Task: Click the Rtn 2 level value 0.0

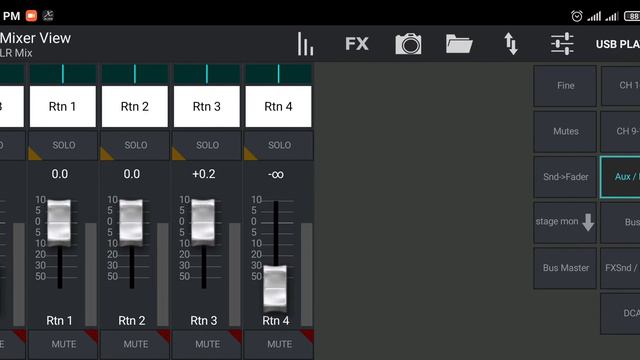Action: 131,174
